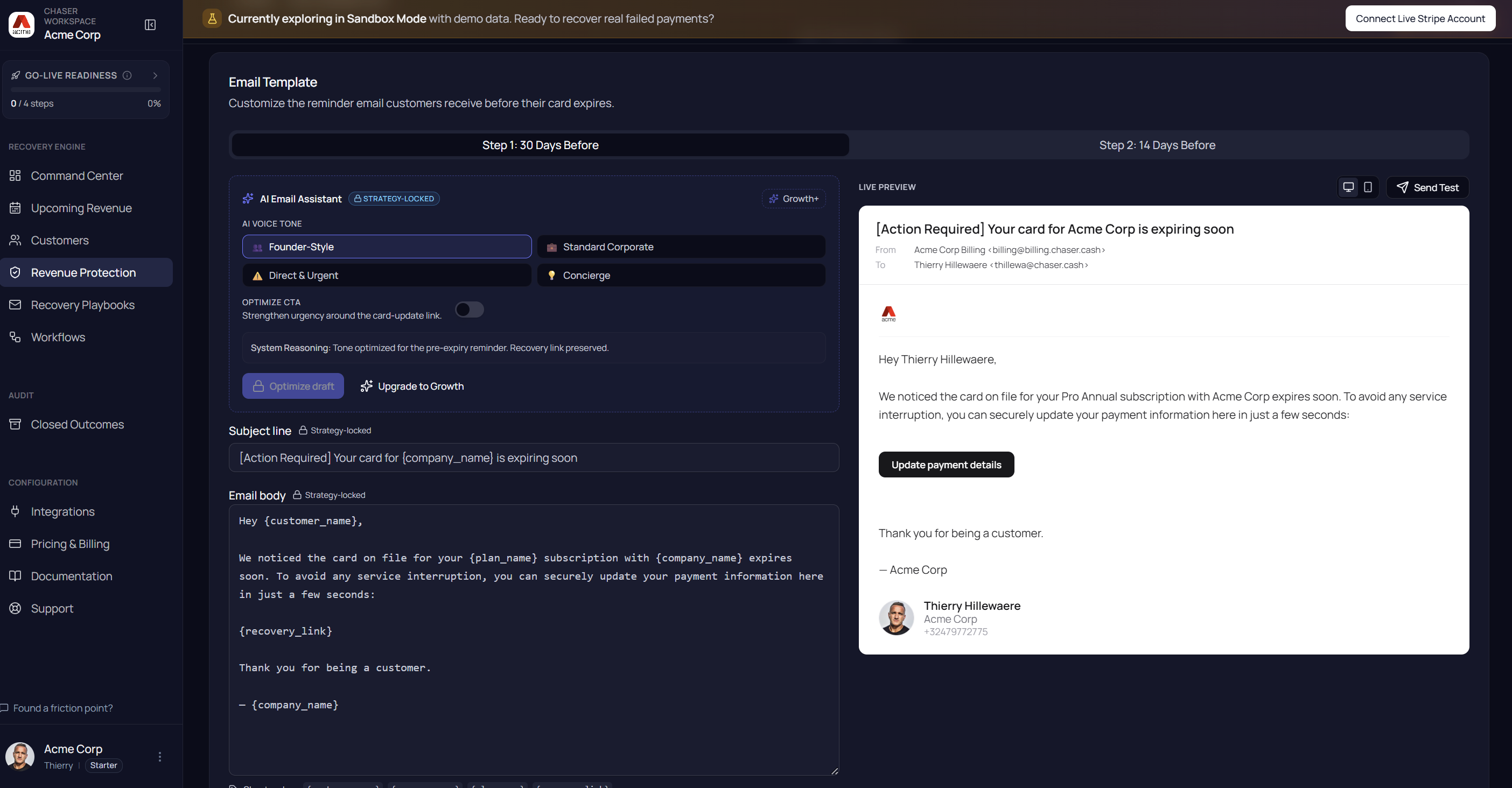
Task: Click Upgrade to Growth
Action: tap(412, 386)
